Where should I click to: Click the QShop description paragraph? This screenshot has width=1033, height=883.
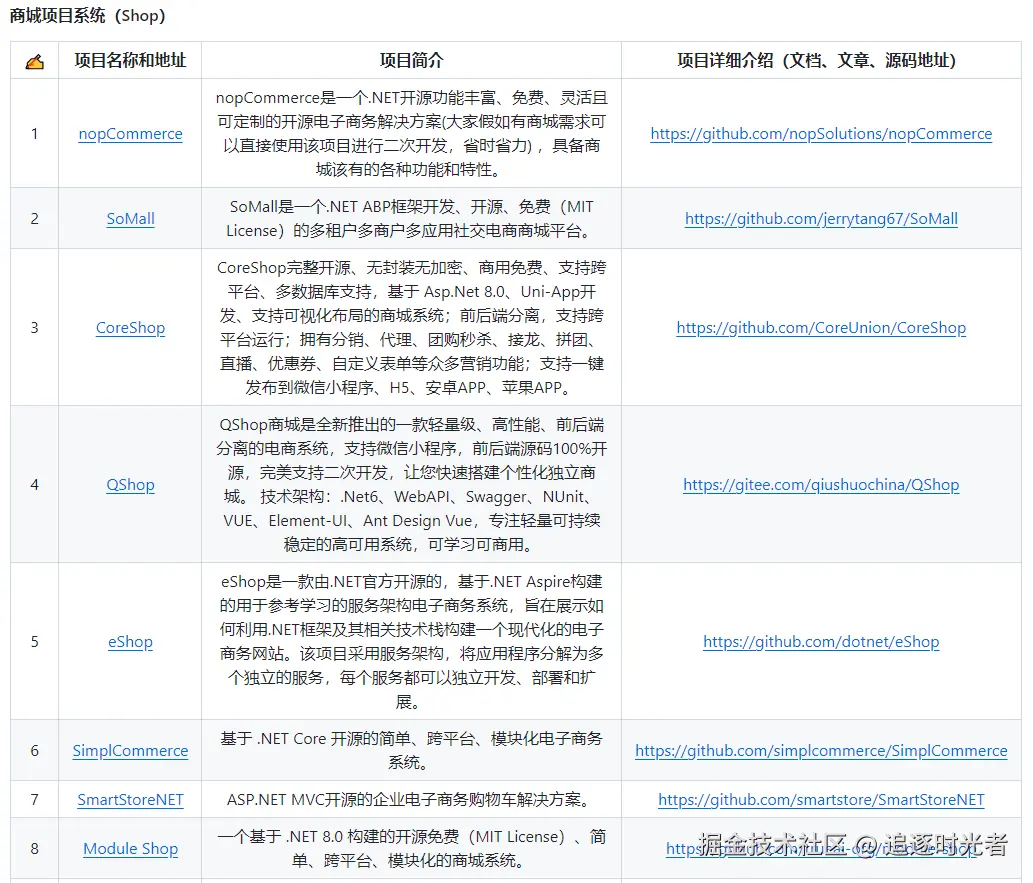411,484
